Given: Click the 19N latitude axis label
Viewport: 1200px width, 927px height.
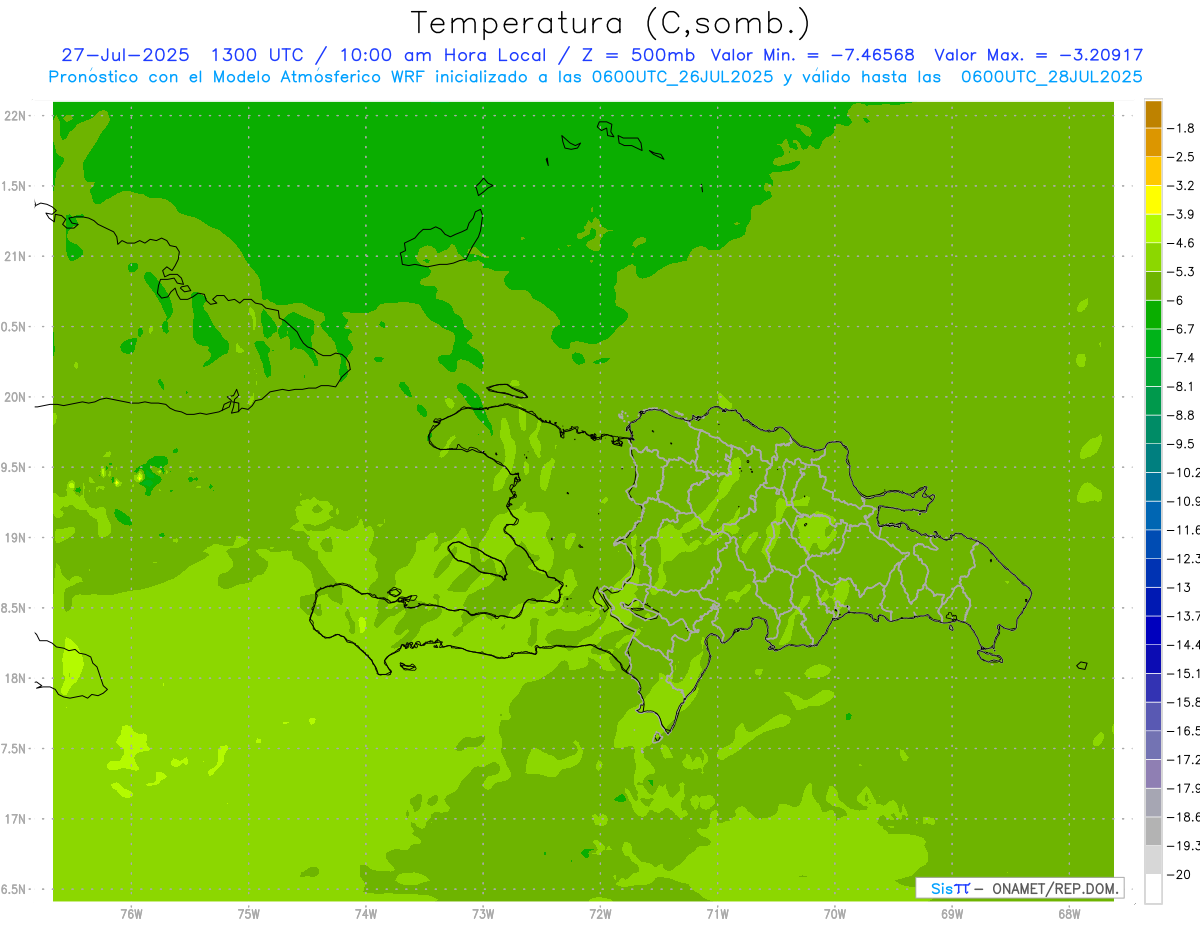Looking at the screenshot, I should tap(16, 537).
